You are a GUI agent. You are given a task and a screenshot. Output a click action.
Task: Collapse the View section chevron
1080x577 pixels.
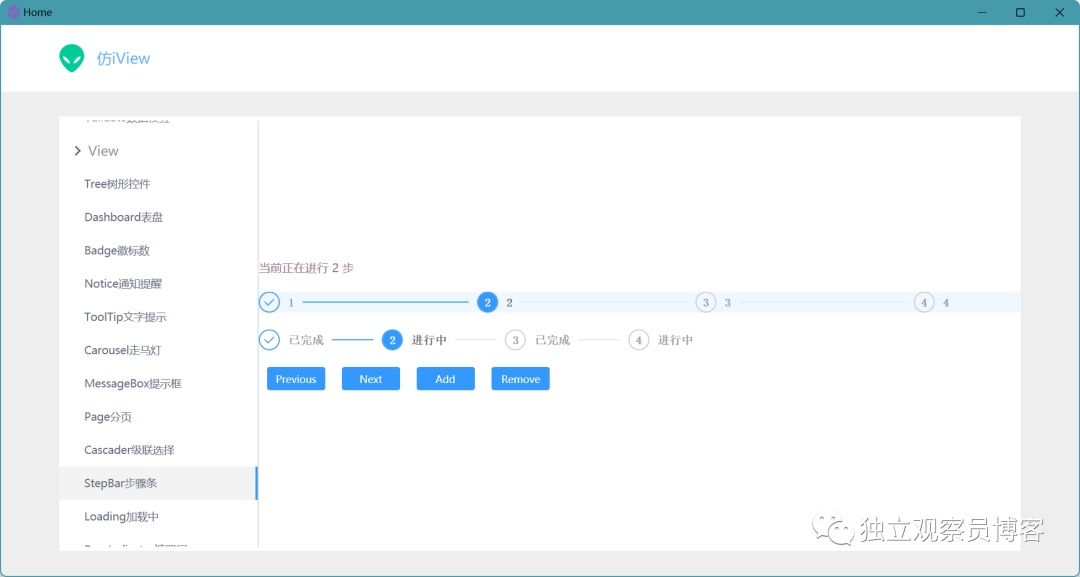pyautogui.click(x=78, y=151)
